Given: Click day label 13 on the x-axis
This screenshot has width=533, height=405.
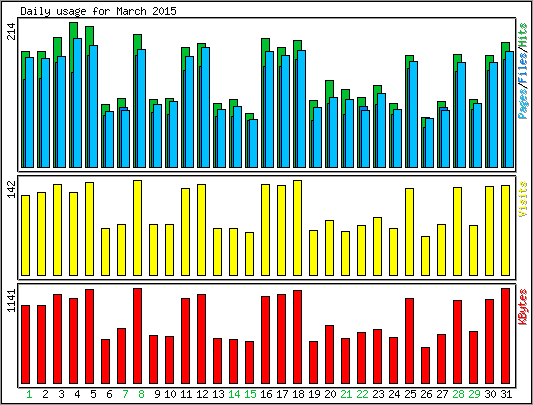Looking at the screenshot, I should (218, 394).
